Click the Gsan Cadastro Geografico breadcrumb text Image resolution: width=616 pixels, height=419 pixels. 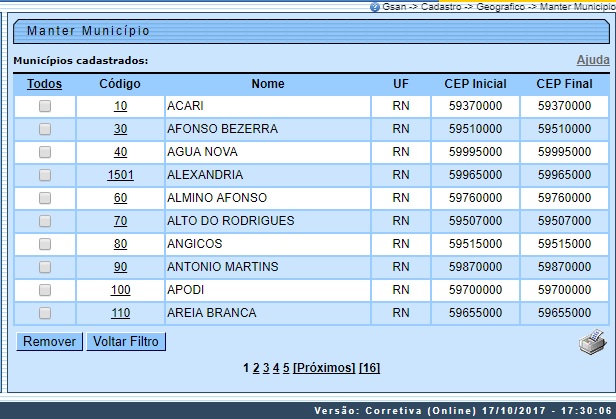point(499,7)
